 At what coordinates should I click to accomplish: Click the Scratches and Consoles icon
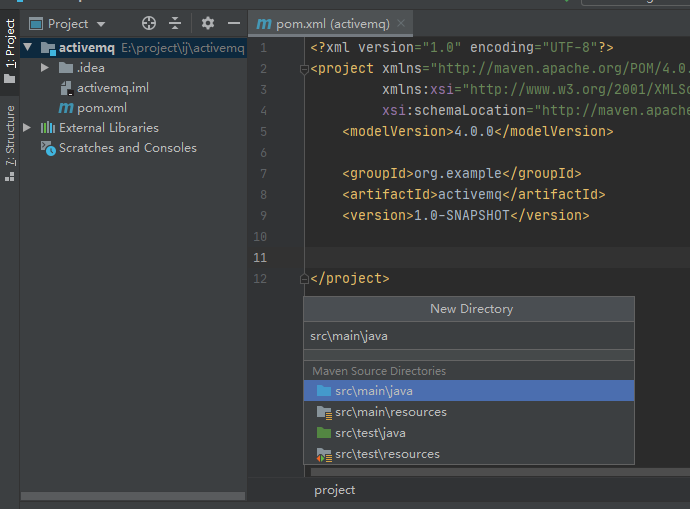[48, 148]
